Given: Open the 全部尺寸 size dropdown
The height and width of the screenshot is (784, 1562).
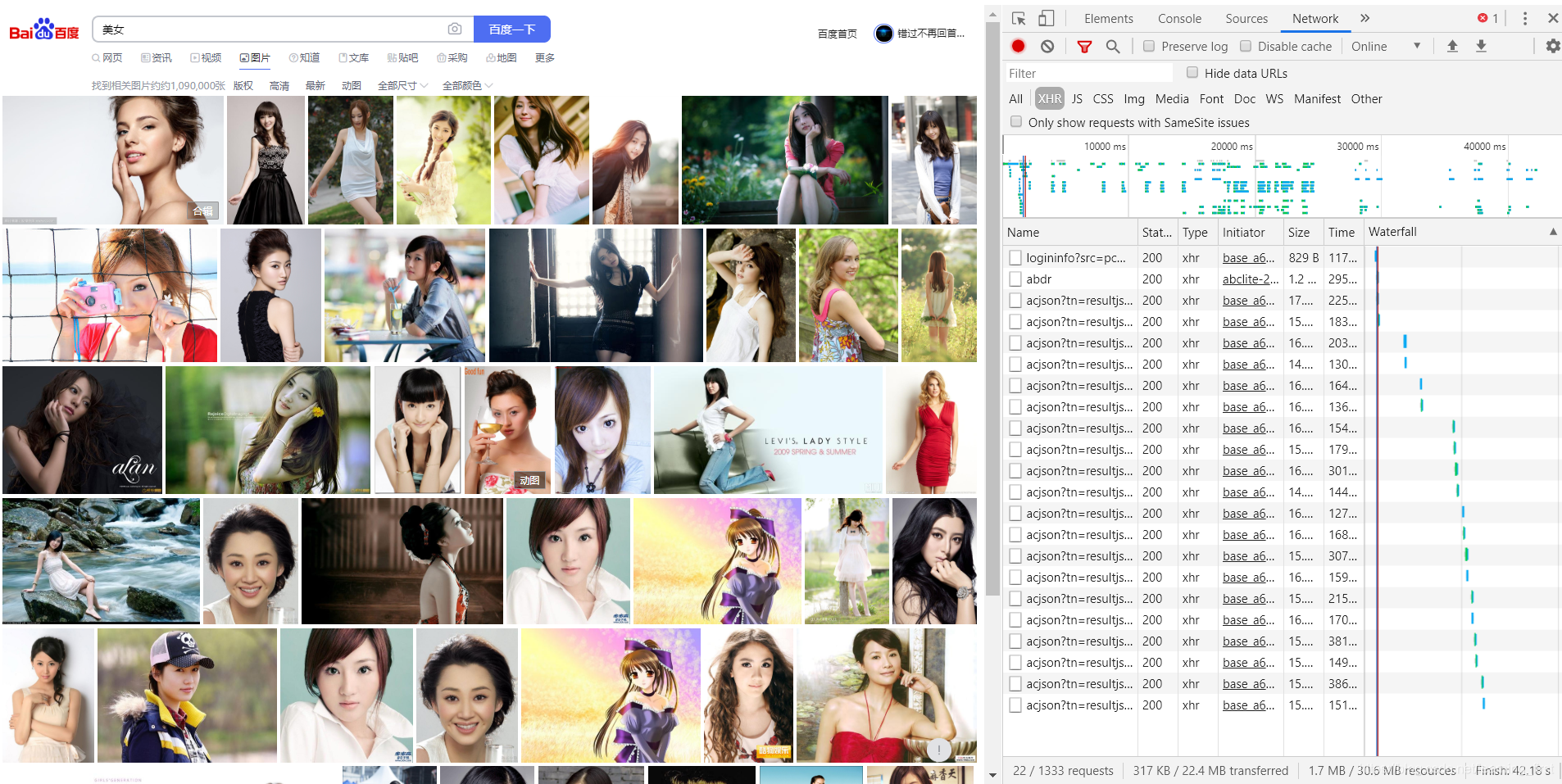Looking at the screenshot, I should point(402,85).
